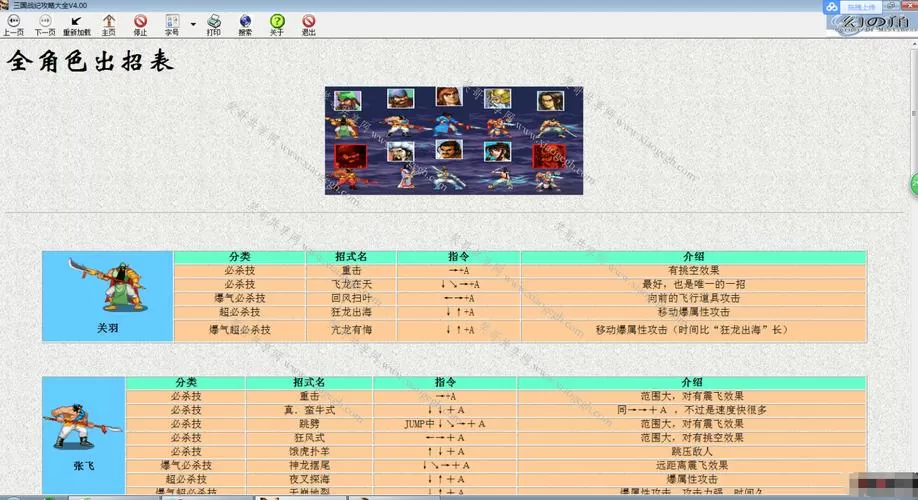The width and height of the screenshot is (918, 500).
Task: Click 指令 header in 张飞 table
Action: coord(444,382)
